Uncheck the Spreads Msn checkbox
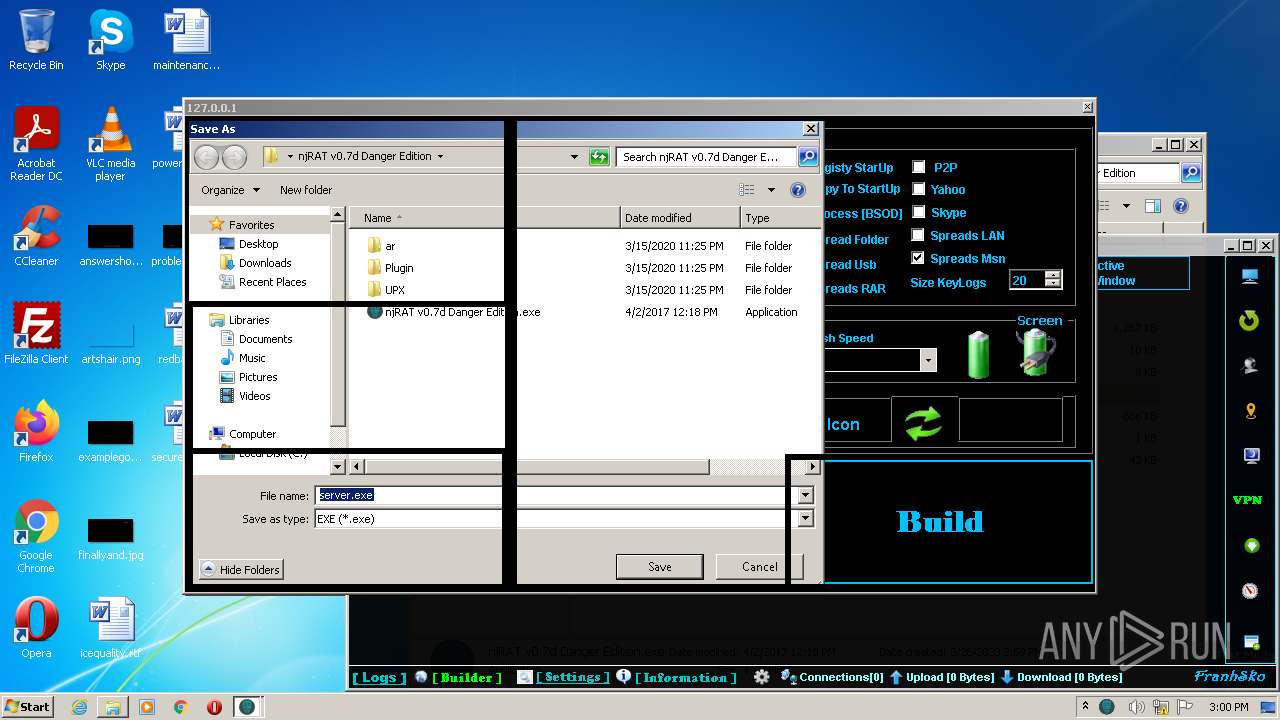Viewport: 1280px width, 720px height. click(918, 258)
